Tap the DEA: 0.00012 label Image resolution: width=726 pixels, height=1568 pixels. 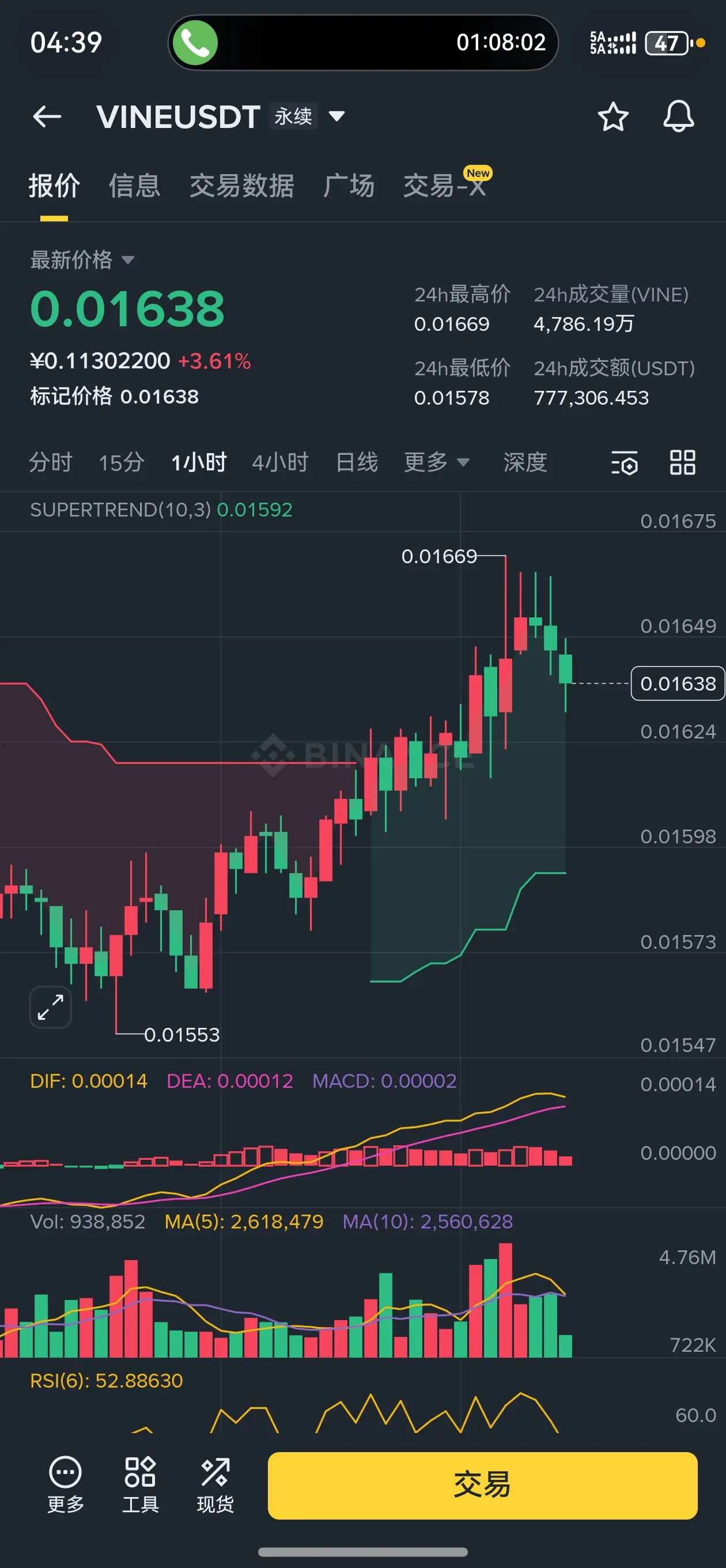point(230,1080)
